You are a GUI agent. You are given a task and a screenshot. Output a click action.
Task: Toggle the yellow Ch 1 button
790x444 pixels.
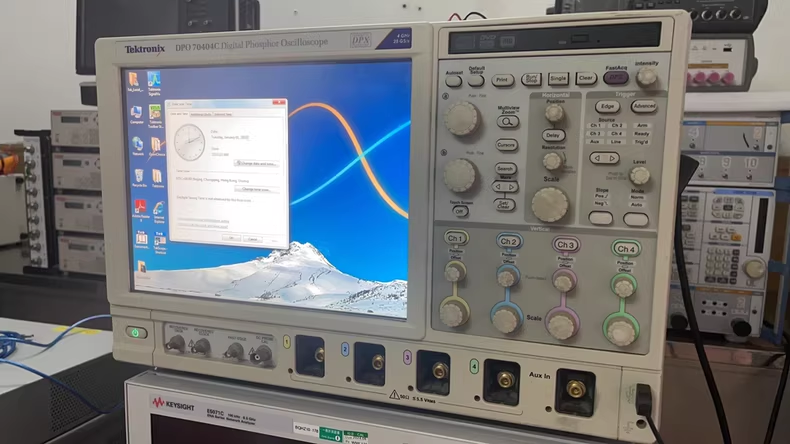(x=456, y=238)
